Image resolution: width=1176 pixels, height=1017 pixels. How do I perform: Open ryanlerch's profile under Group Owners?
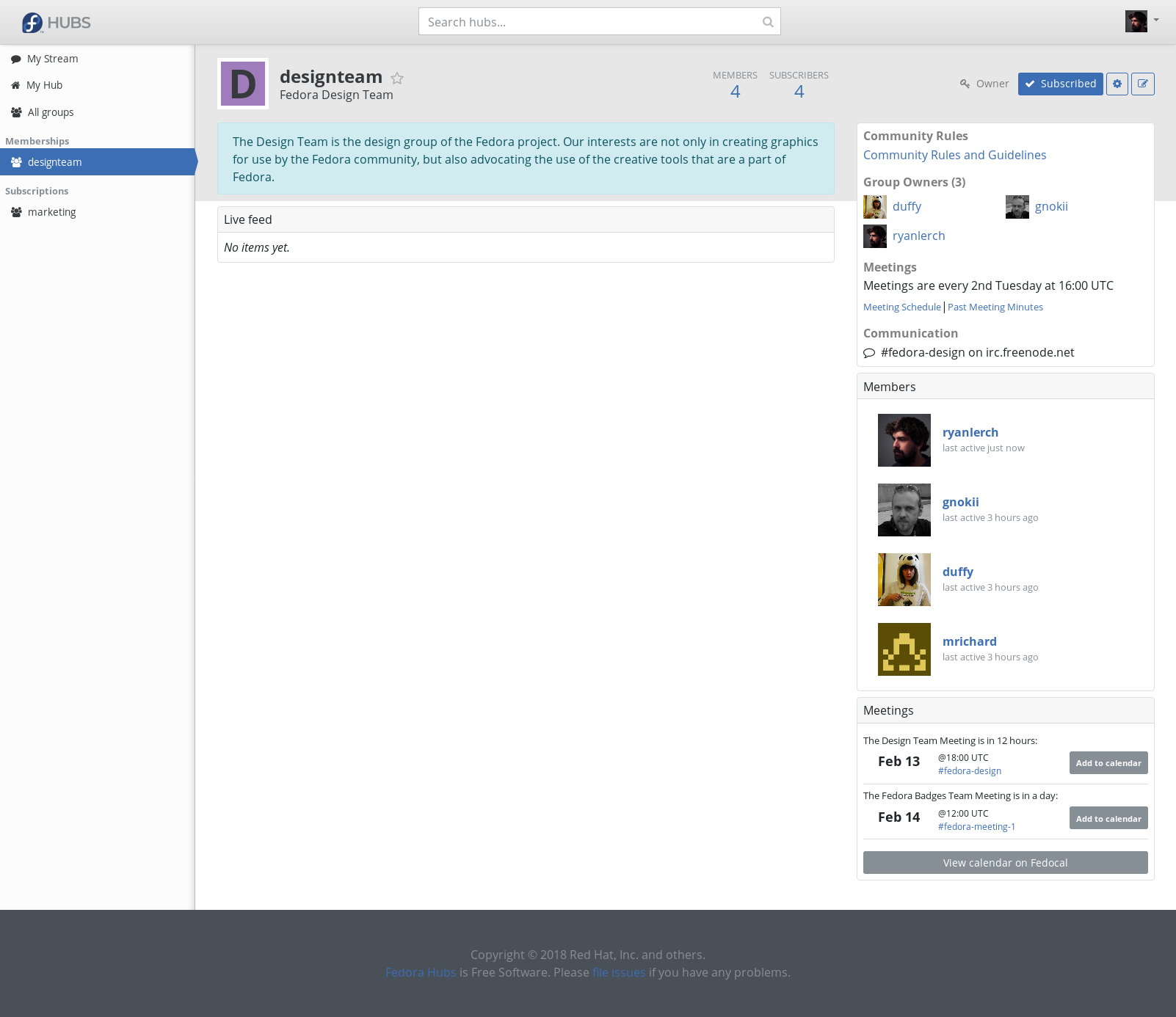coord(918,236)
